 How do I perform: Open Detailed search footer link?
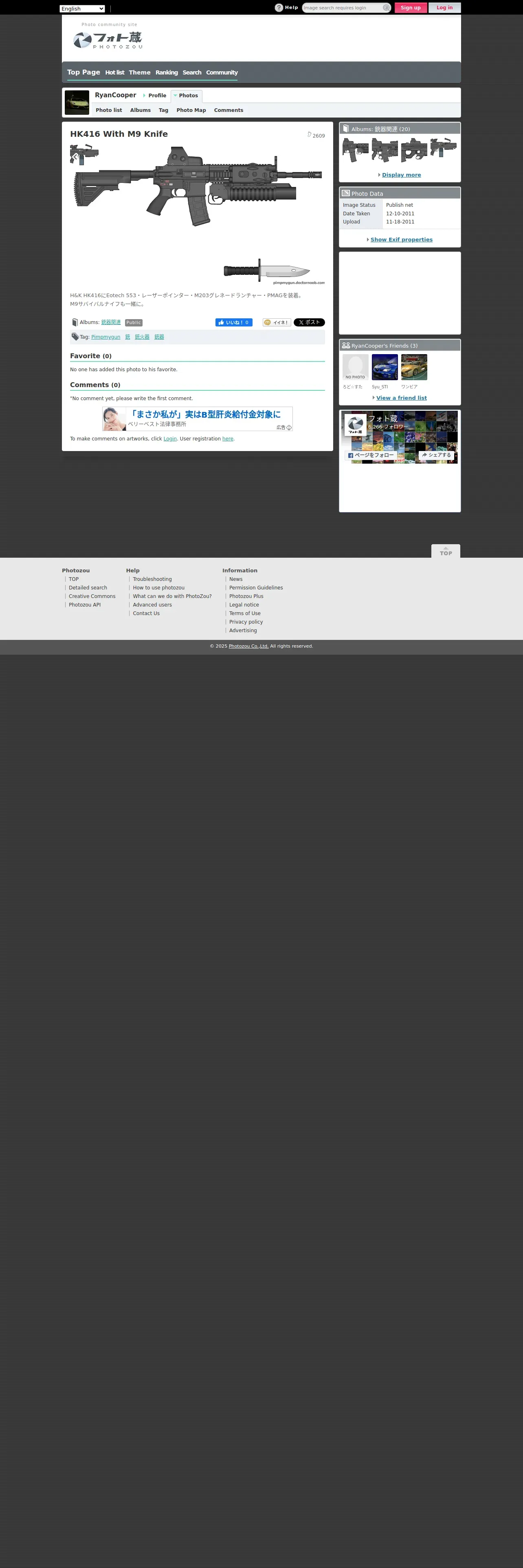(88, 588)
